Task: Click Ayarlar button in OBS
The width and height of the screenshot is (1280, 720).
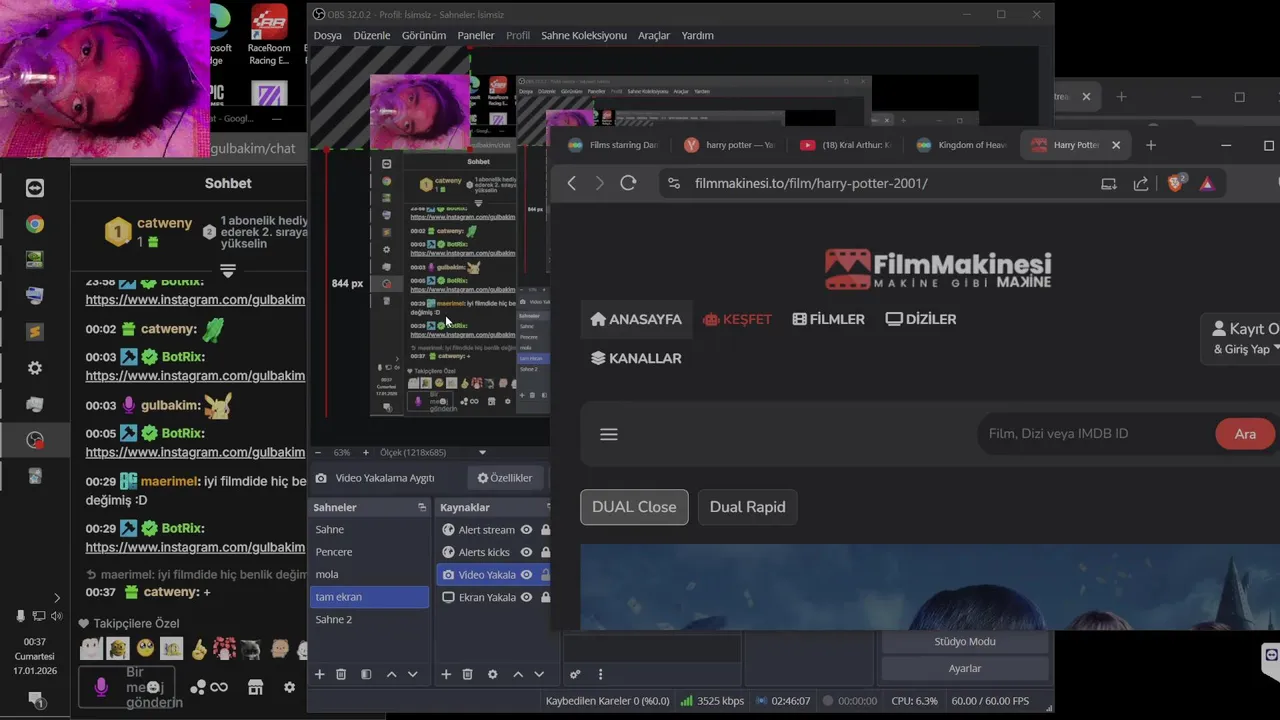Action: pos(965,668)
